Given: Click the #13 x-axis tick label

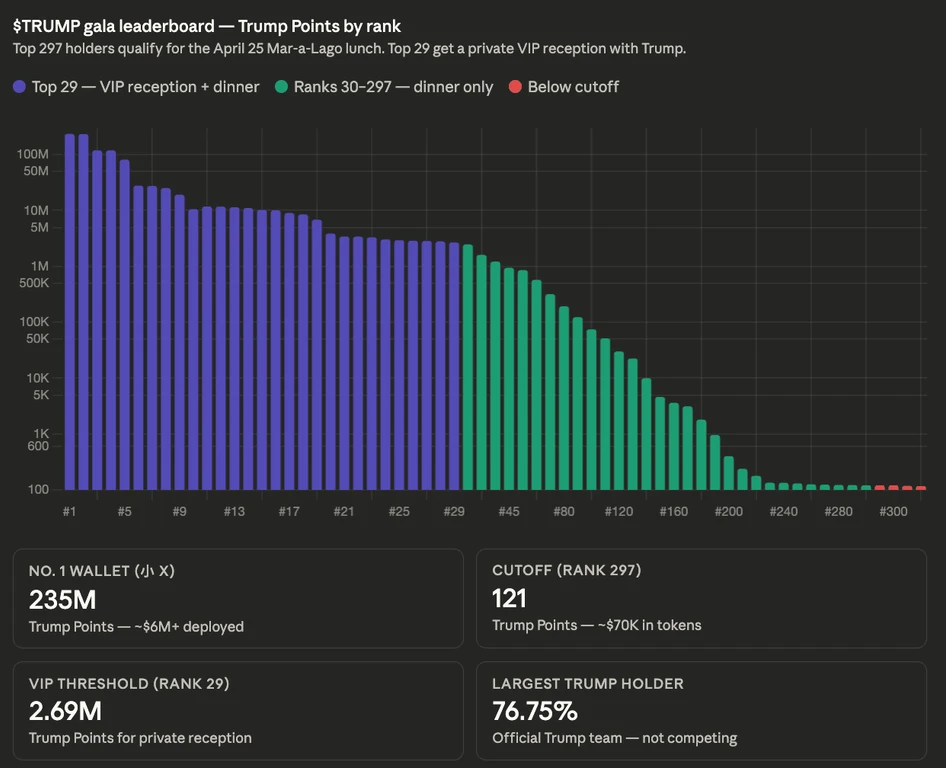Looking at the screenshot, I should coord(235,512).
